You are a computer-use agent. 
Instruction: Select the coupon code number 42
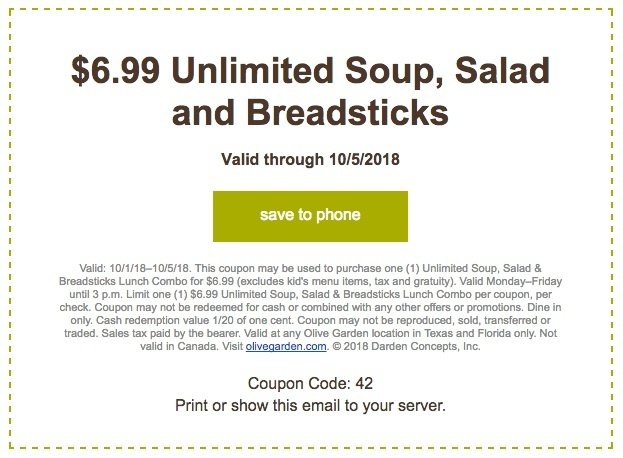364,383
